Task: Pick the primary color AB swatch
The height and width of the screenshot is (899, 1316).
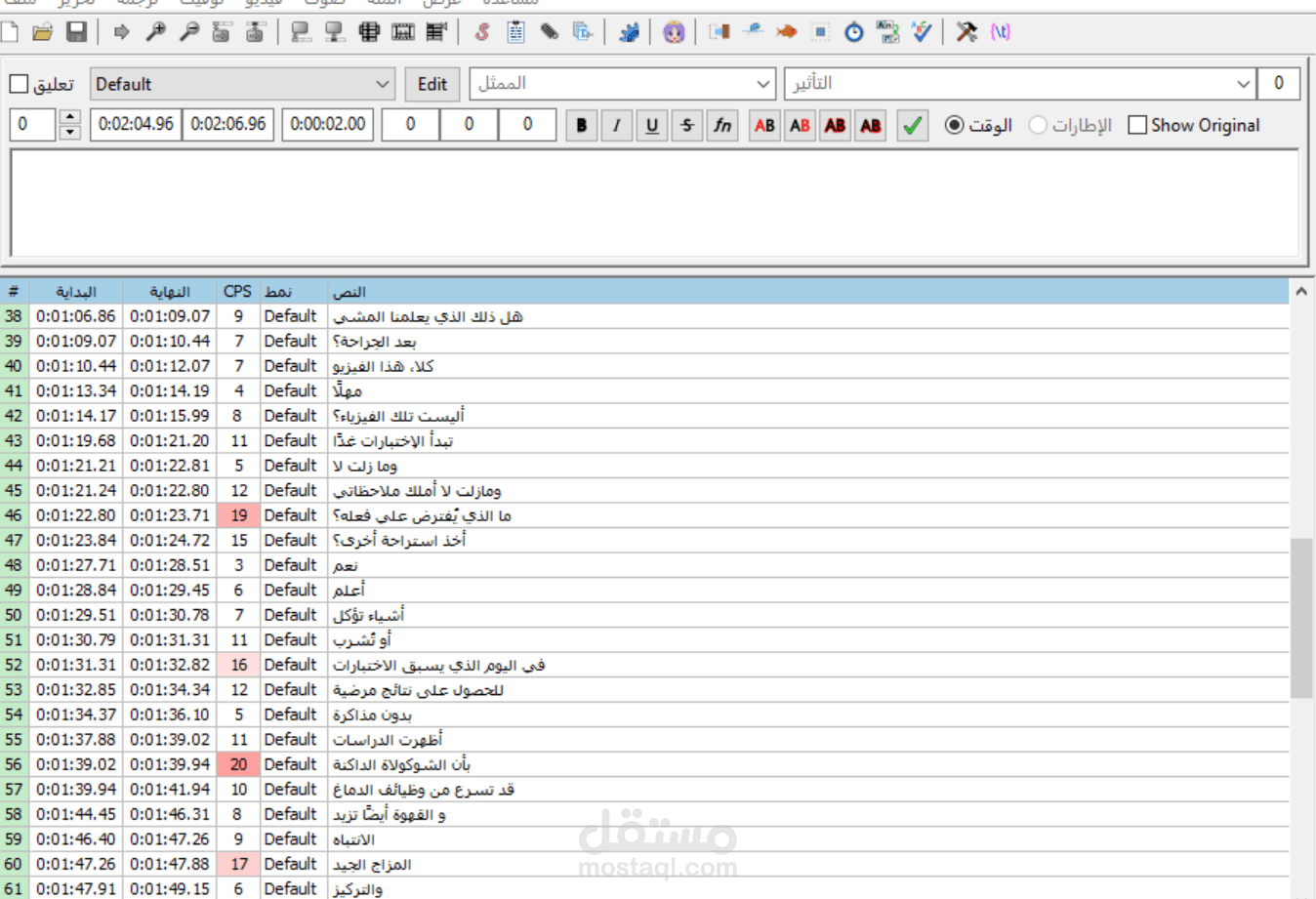Action: [764, 125]
